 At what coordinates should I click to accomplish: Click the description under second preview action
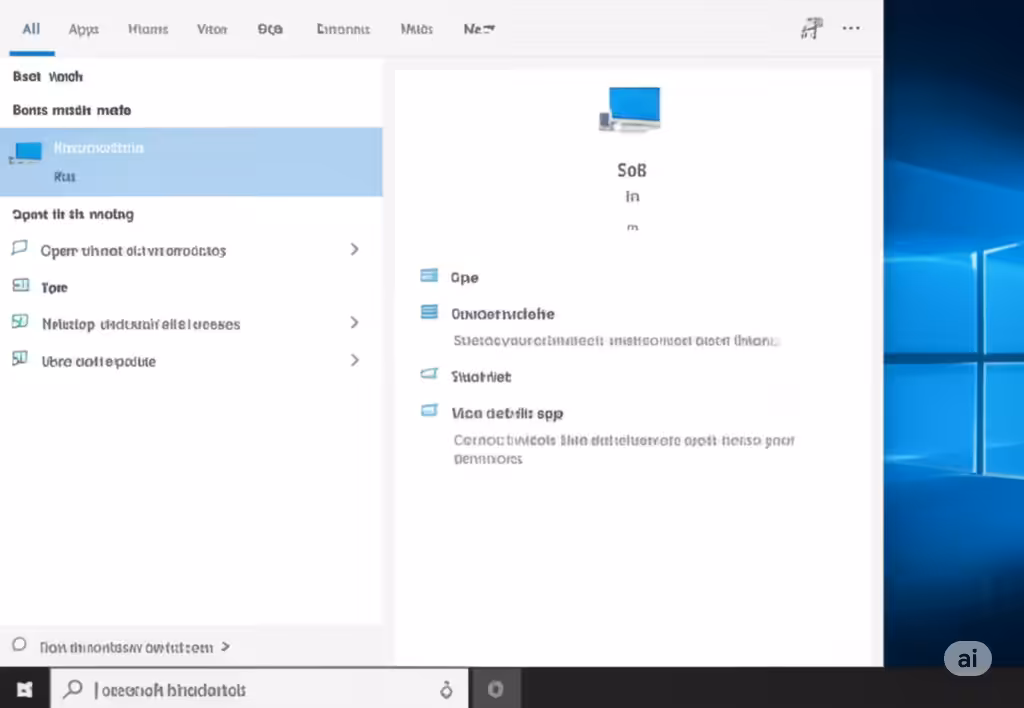616,341
